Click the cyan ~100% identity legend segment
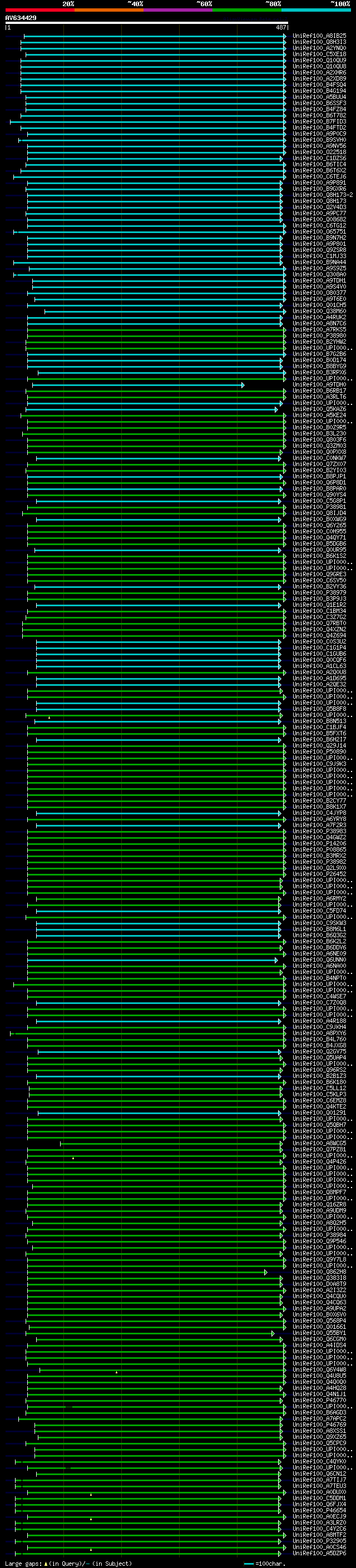 (316, 10)
